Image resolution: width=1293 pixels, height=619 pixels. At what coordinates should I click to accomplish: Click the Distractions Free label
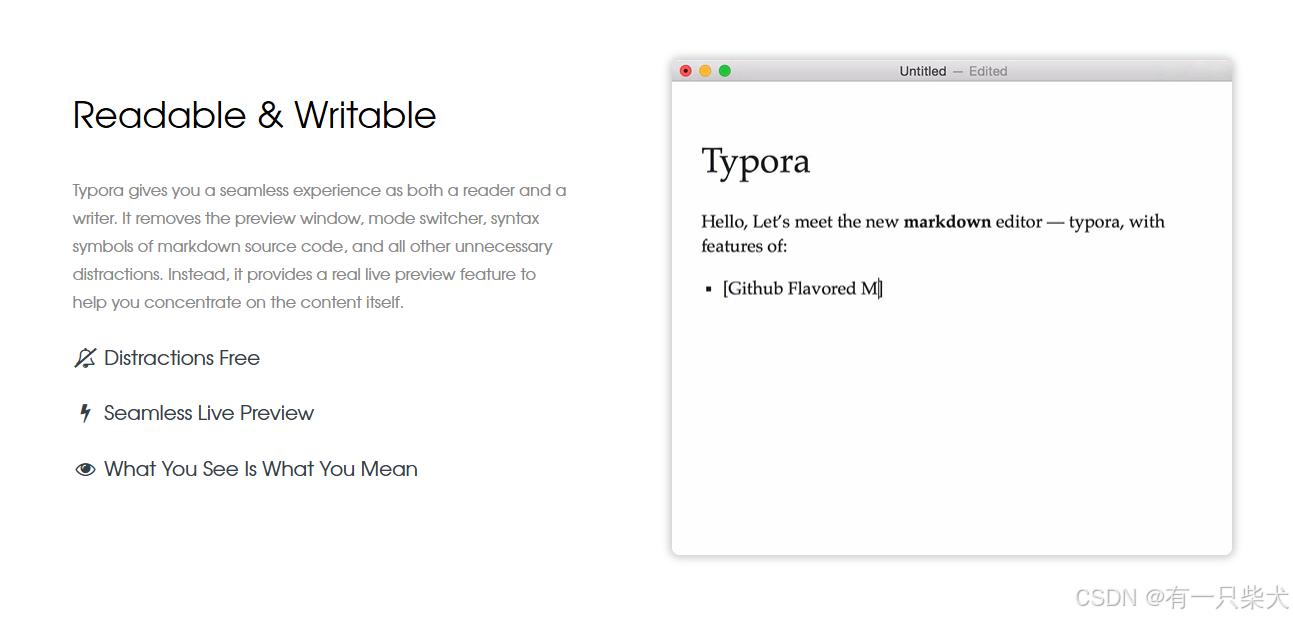182,358
